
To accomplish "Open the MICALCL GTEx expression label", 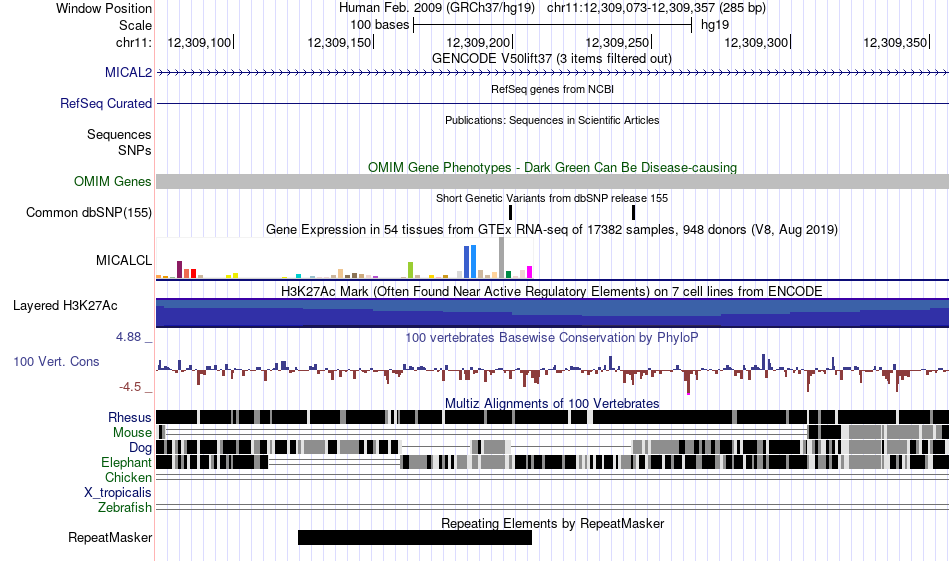I will click(x=124, y=261).
